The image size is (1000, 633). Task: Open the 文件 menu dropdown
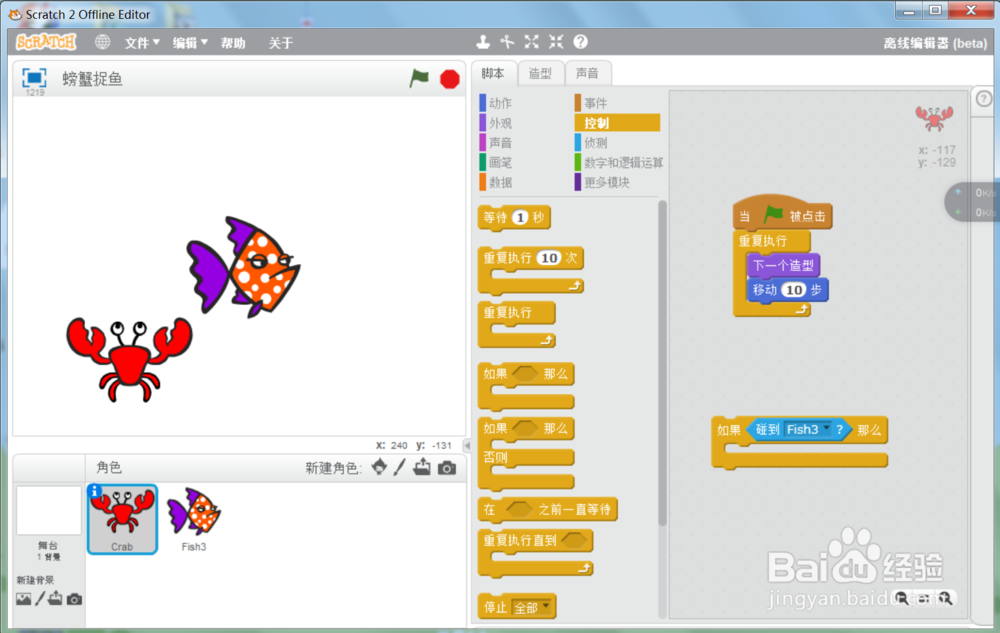pyautogui.click(x=139, y=42)
